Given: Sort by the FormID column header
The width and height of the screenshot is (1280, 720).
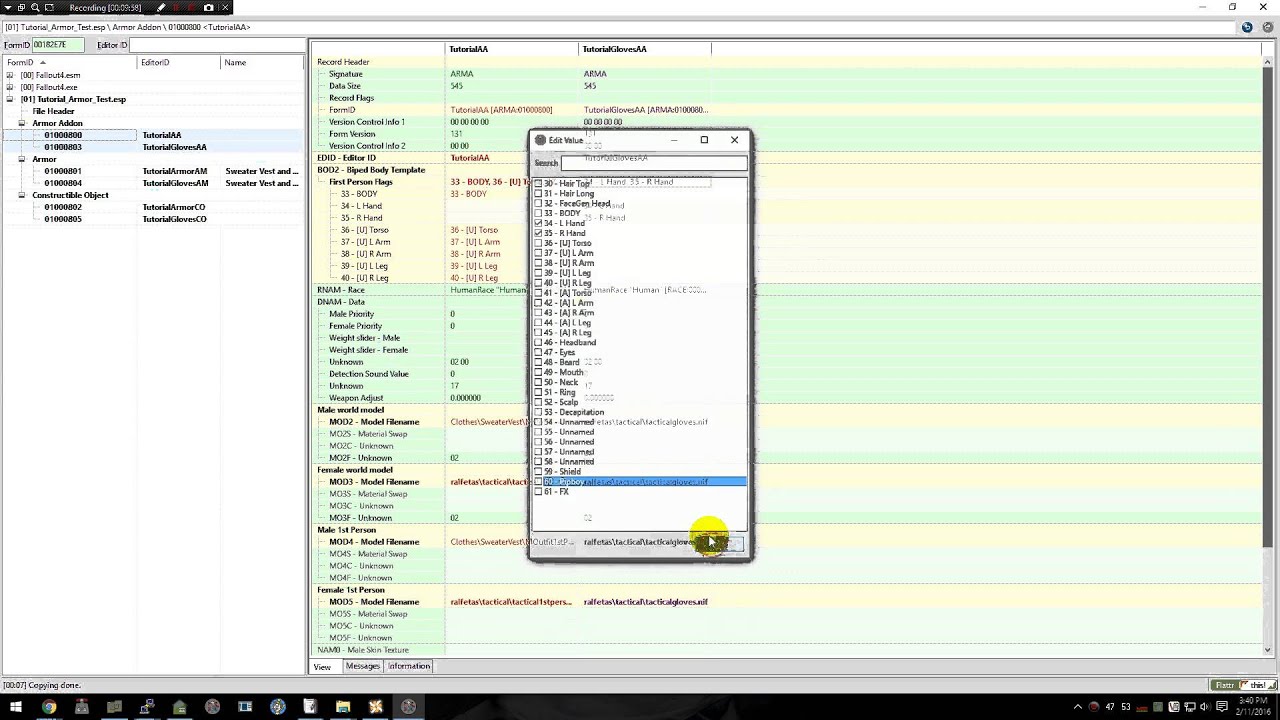Looking at the screenshot, I should 69,62.
